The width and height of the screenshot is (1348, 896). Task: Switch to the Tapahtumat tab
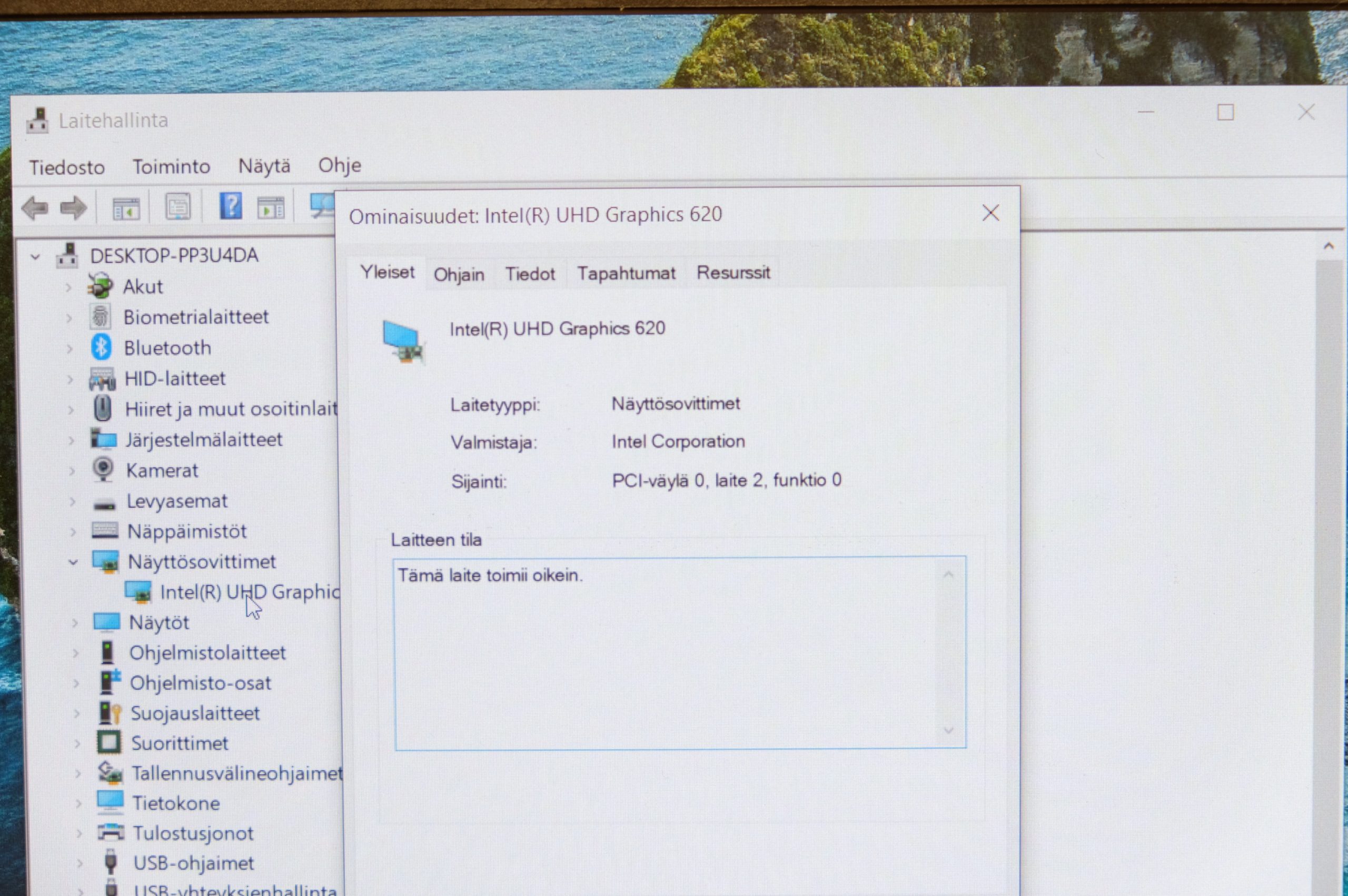click(x=626, y=273)
